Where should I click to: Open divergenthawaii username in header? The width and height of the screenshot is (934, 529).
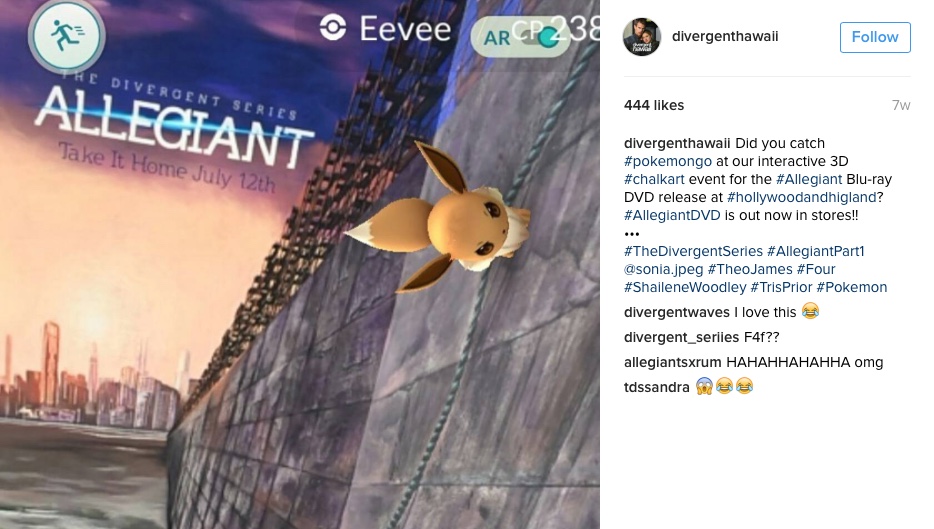(x=725, y=36)
